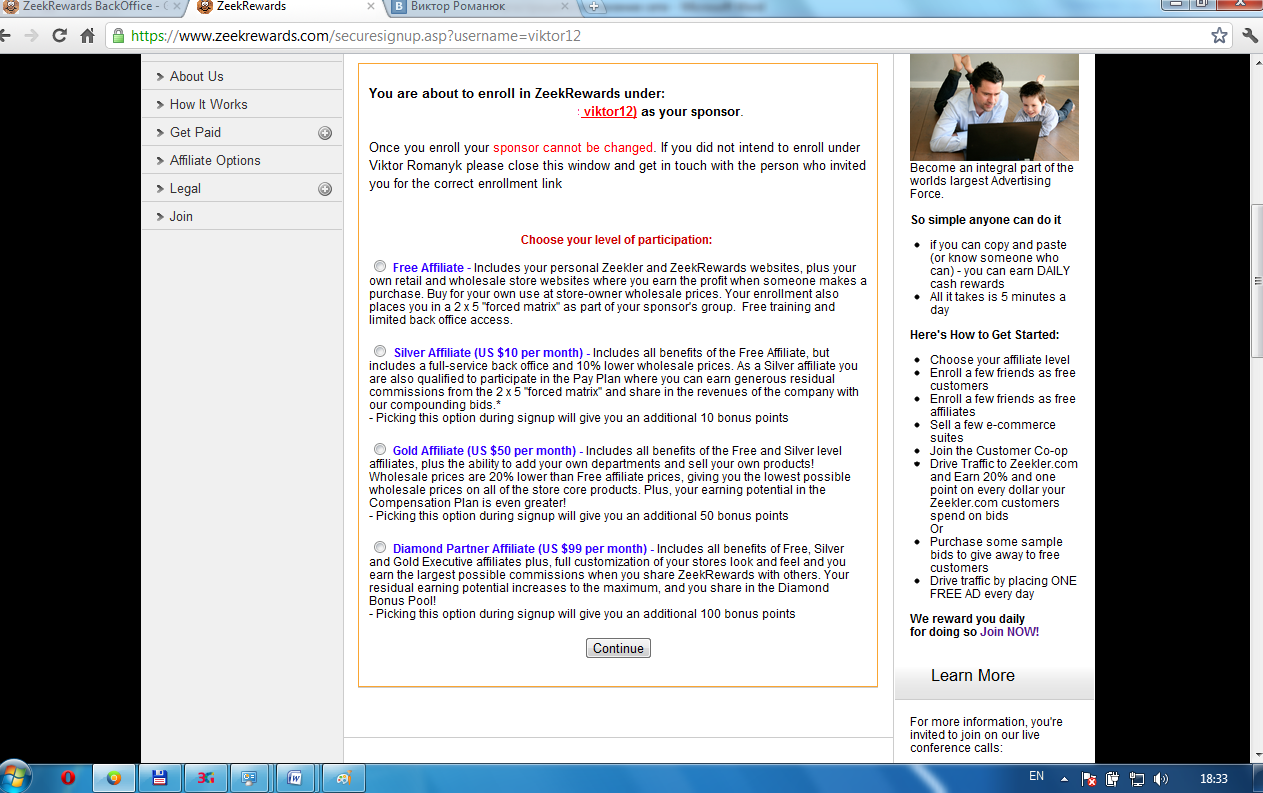Show hidden system tray icons

(x=1064, y=778)
